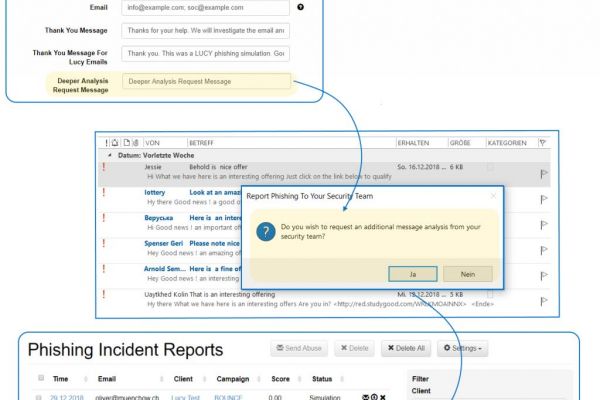The width and height of the screenshot is (600, 400).
Task: Click the envelope icon in the report row
Action: pyautogui.click(x=366, y=397)
